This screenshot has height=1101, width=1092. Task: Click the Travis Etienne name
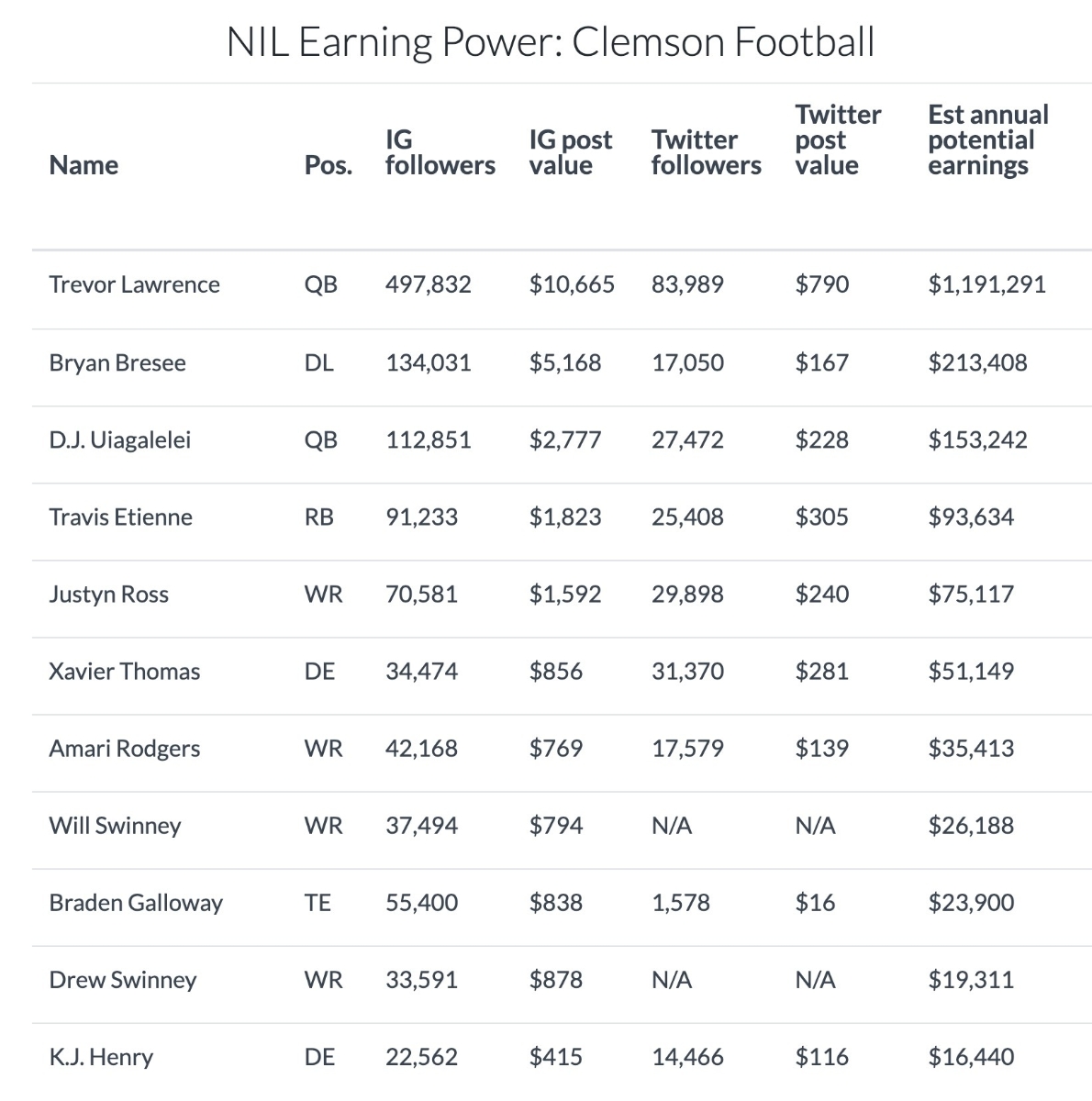pyautogui.click(x=120, y=517)
